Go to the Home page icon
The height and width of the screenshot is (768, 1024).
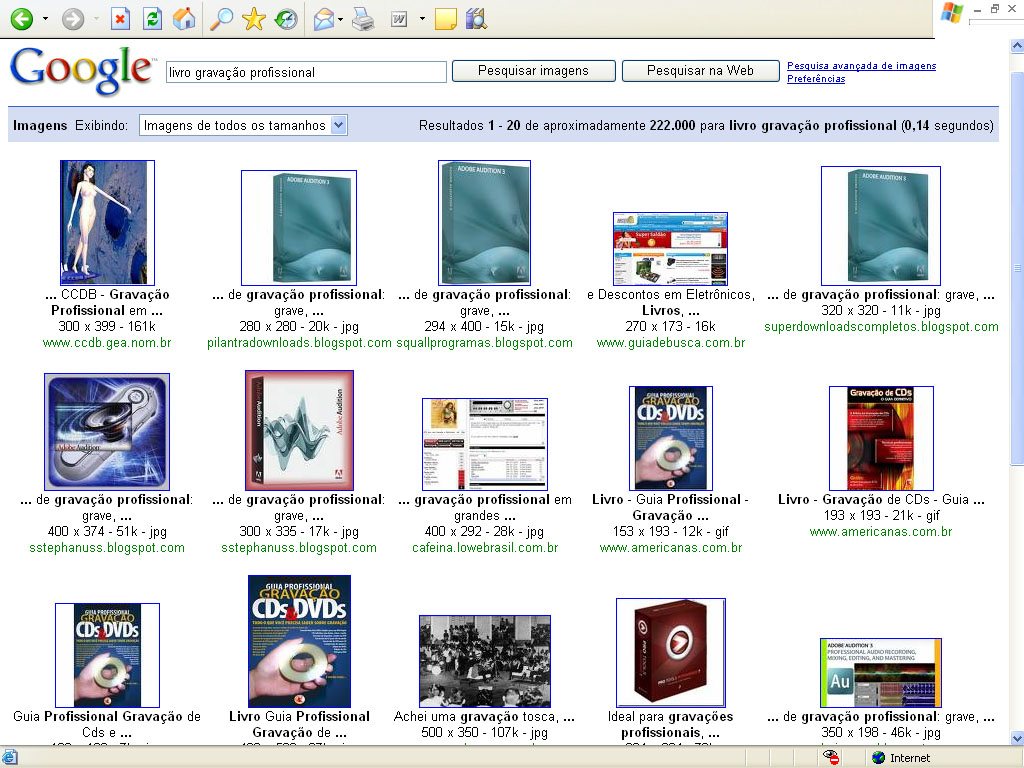pyautogui.click(x=184, y=19)
